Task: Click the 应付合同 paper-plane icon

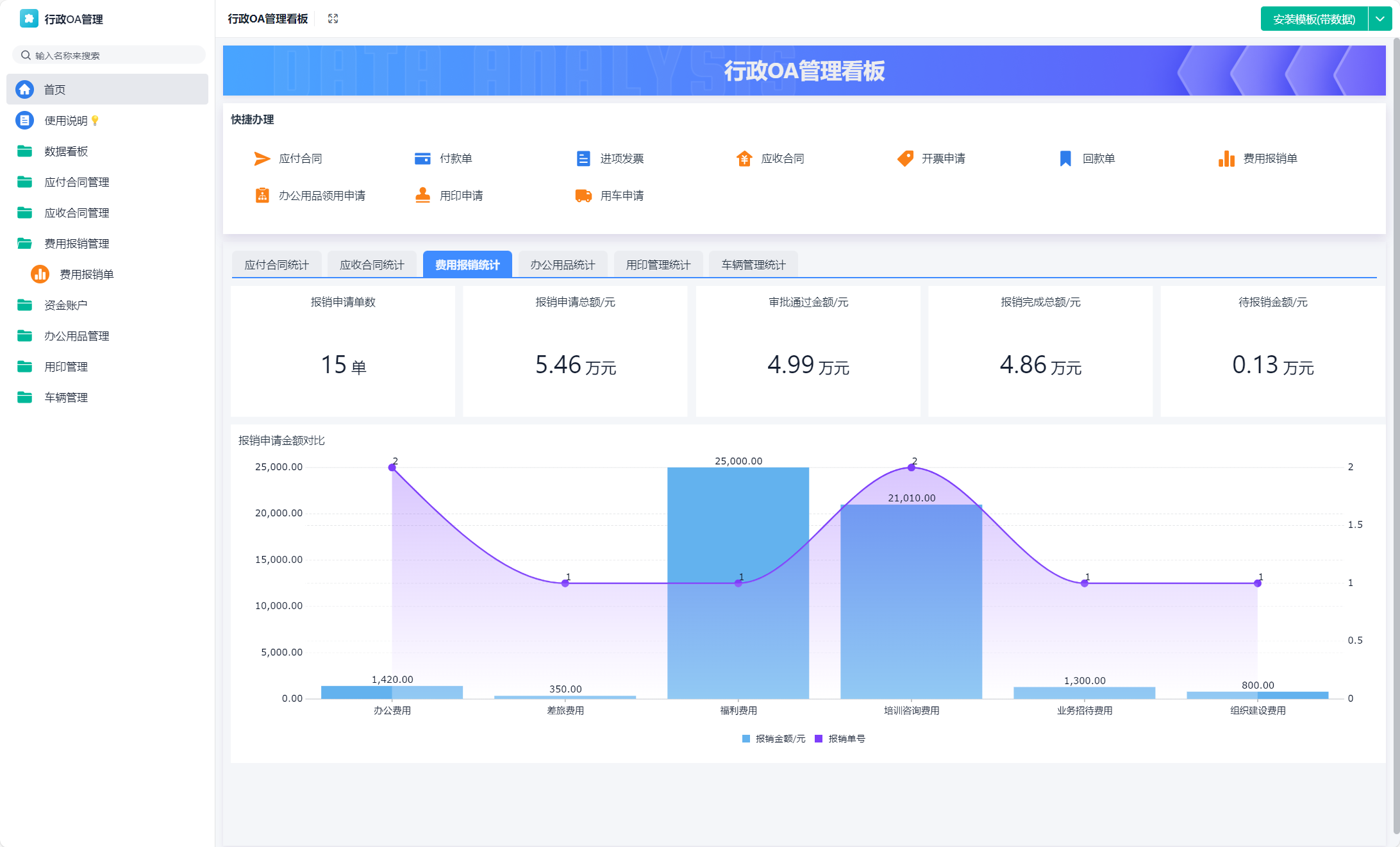Action: click(262, 158)
